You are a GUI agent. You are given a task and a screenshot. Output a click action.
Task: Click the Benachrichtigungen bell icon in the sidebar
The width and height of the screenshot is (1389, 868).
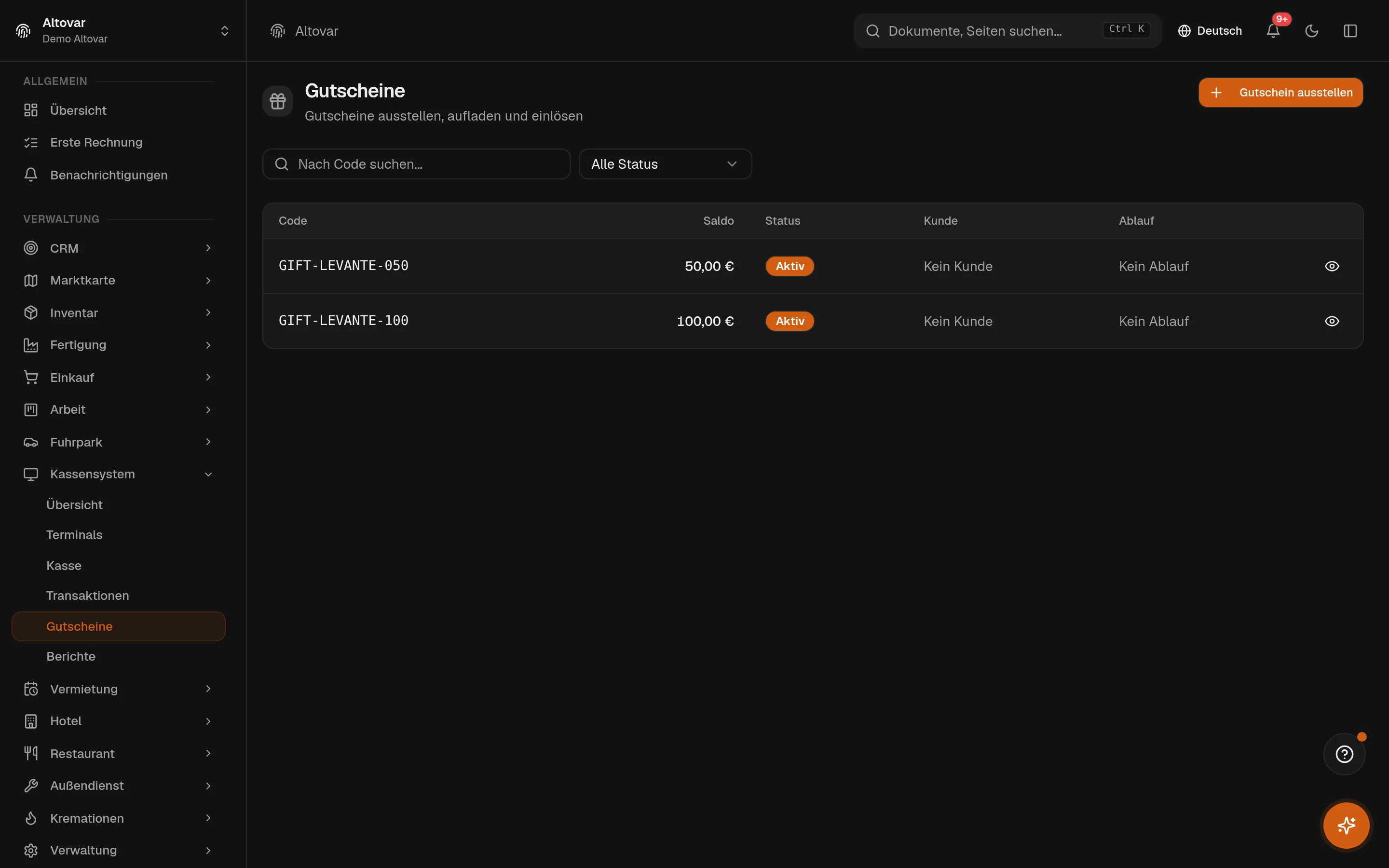pos(31,175)
